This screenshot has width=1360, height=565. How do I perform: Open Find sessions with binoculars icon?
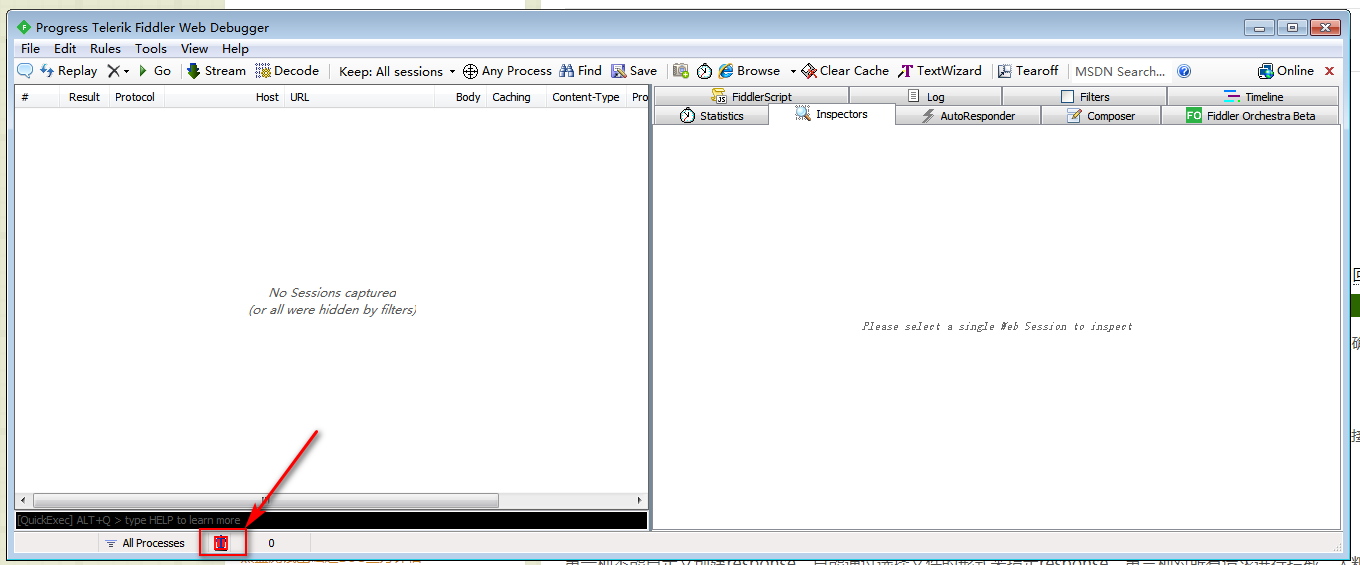pyautogui.click(x=580, y=71)
